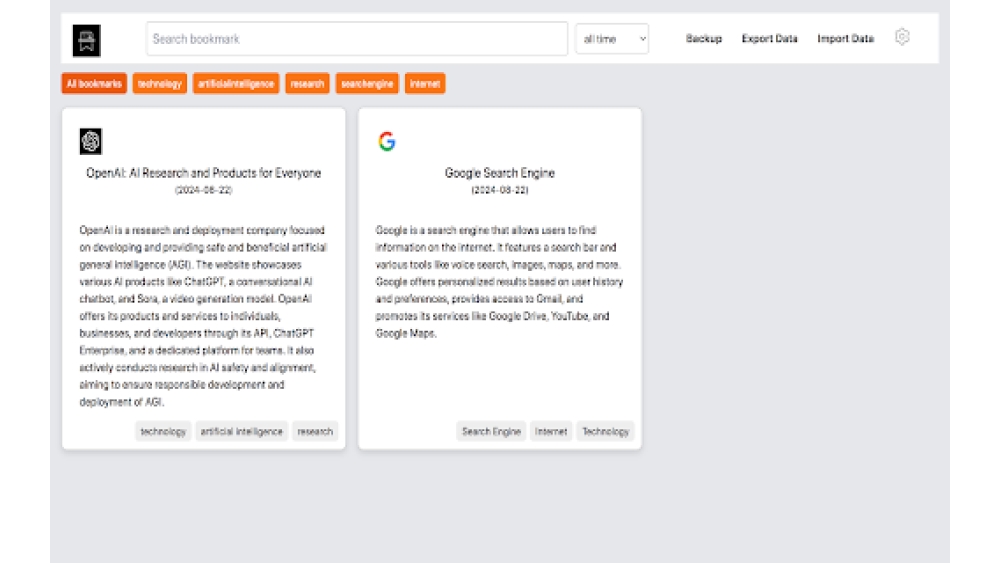This screenshot has width=1000, height=563.
Task: Click the artificial intelligence tag on the OpenAI card
Action: coord(241,432)
